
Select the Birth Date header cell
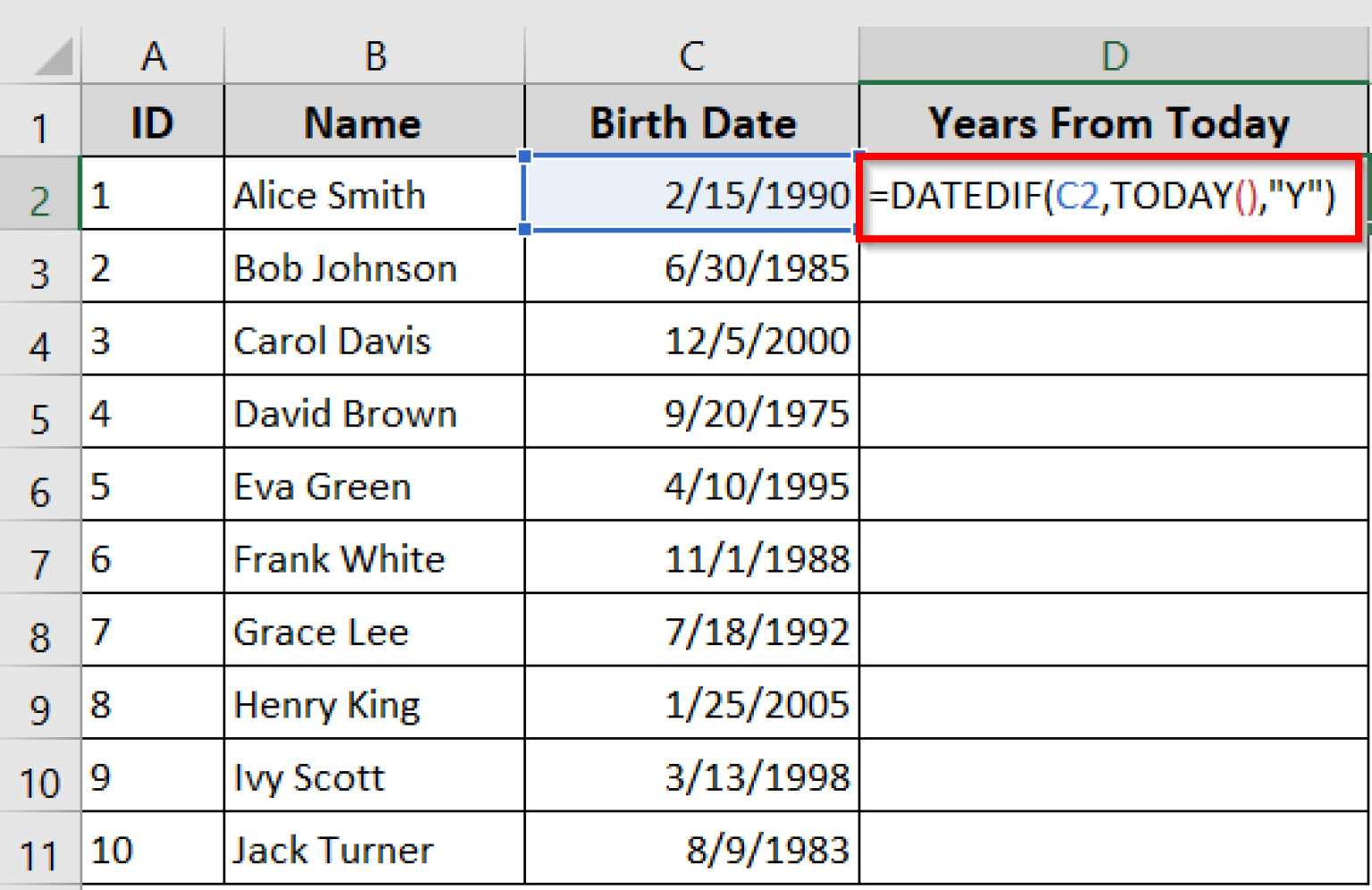point(691,122)
